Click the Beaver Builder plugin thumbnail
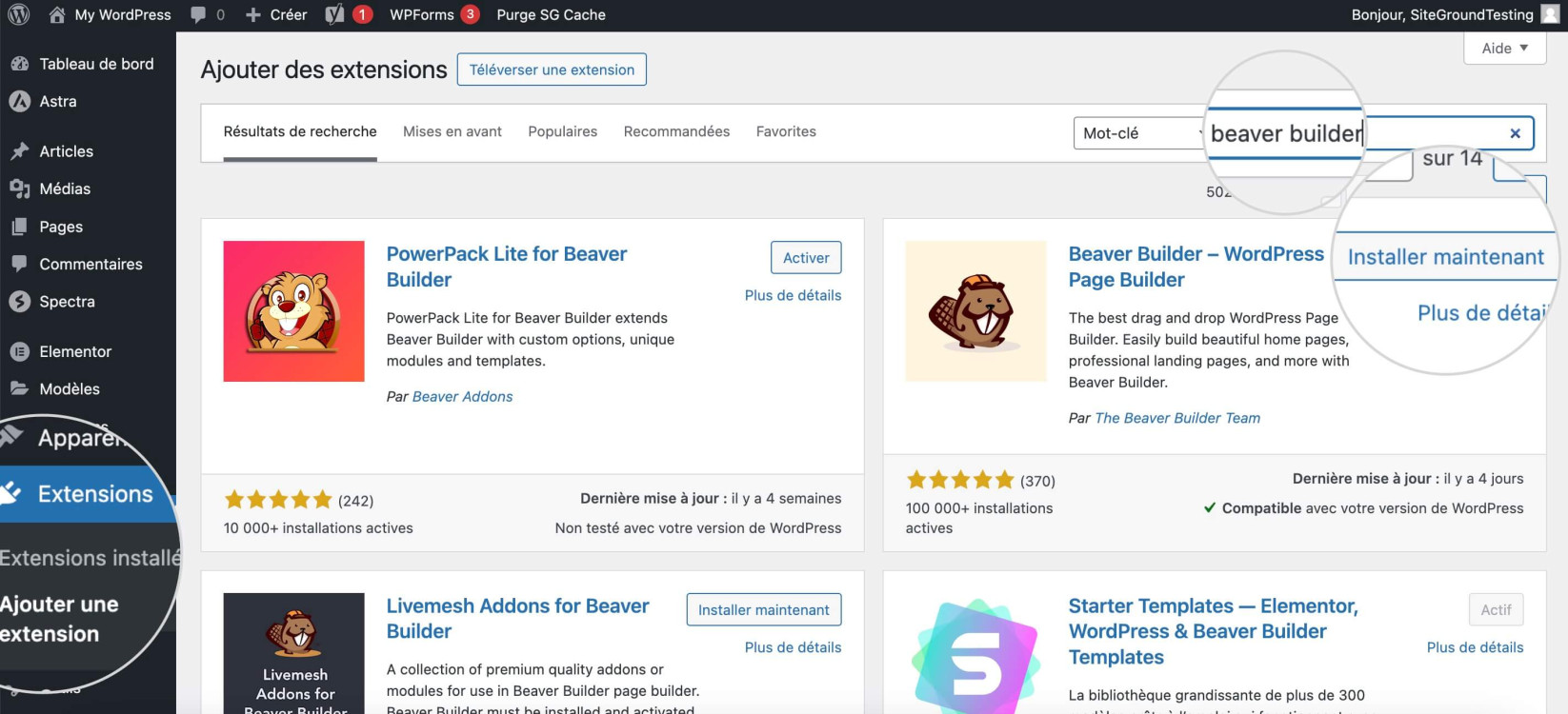 [975, 311]
